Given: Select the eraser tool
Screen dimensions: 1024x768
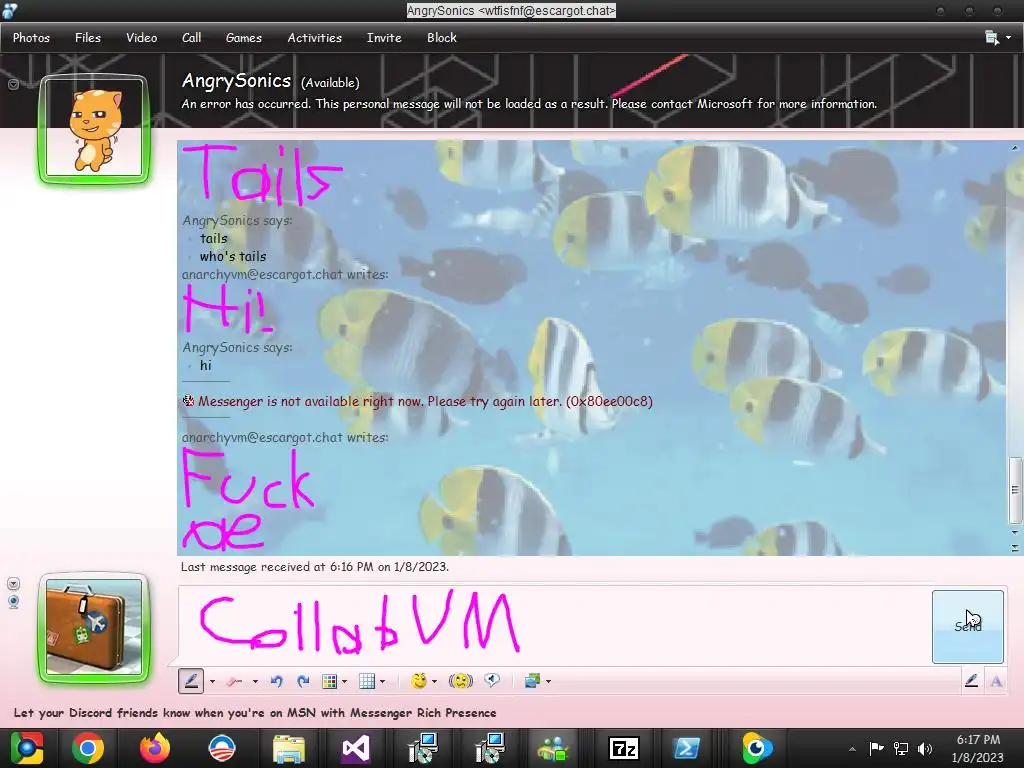Looking at the screenshot, I should click(235, 681).
